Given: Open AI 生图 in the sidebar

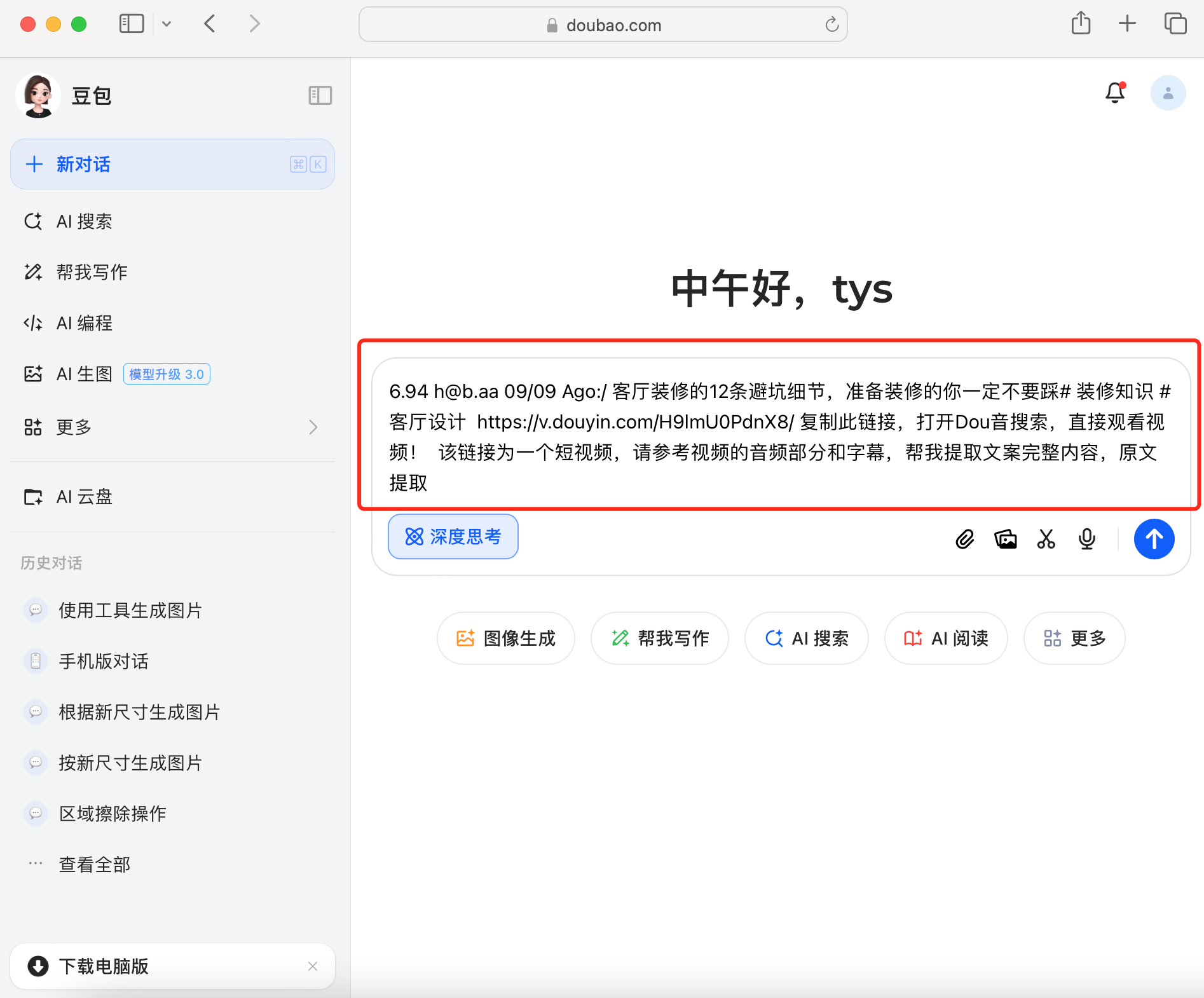Looking at the screenshot, I should 172,374.
